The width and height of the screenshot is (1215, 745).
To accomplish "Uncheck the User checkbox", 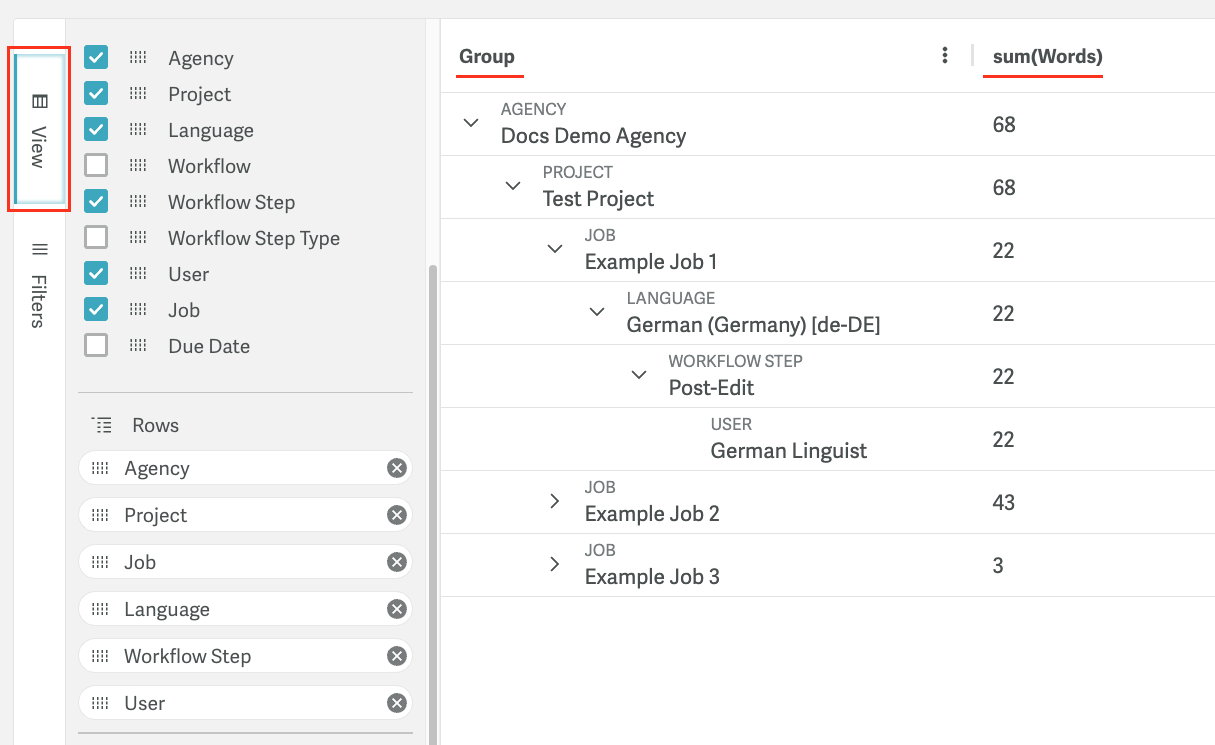I will [x=96, y=274].
